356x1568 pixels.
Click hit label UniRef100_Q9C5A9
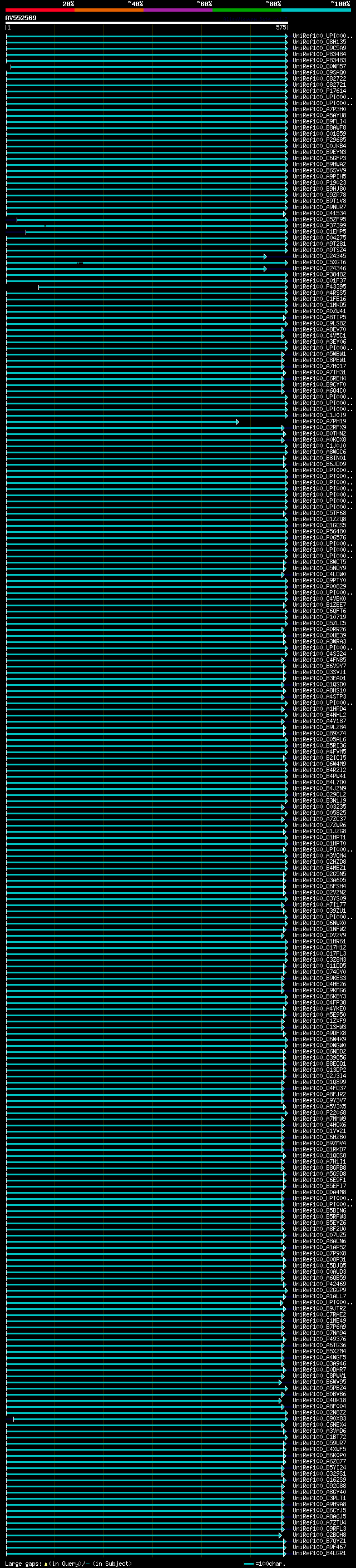point(319,49)
